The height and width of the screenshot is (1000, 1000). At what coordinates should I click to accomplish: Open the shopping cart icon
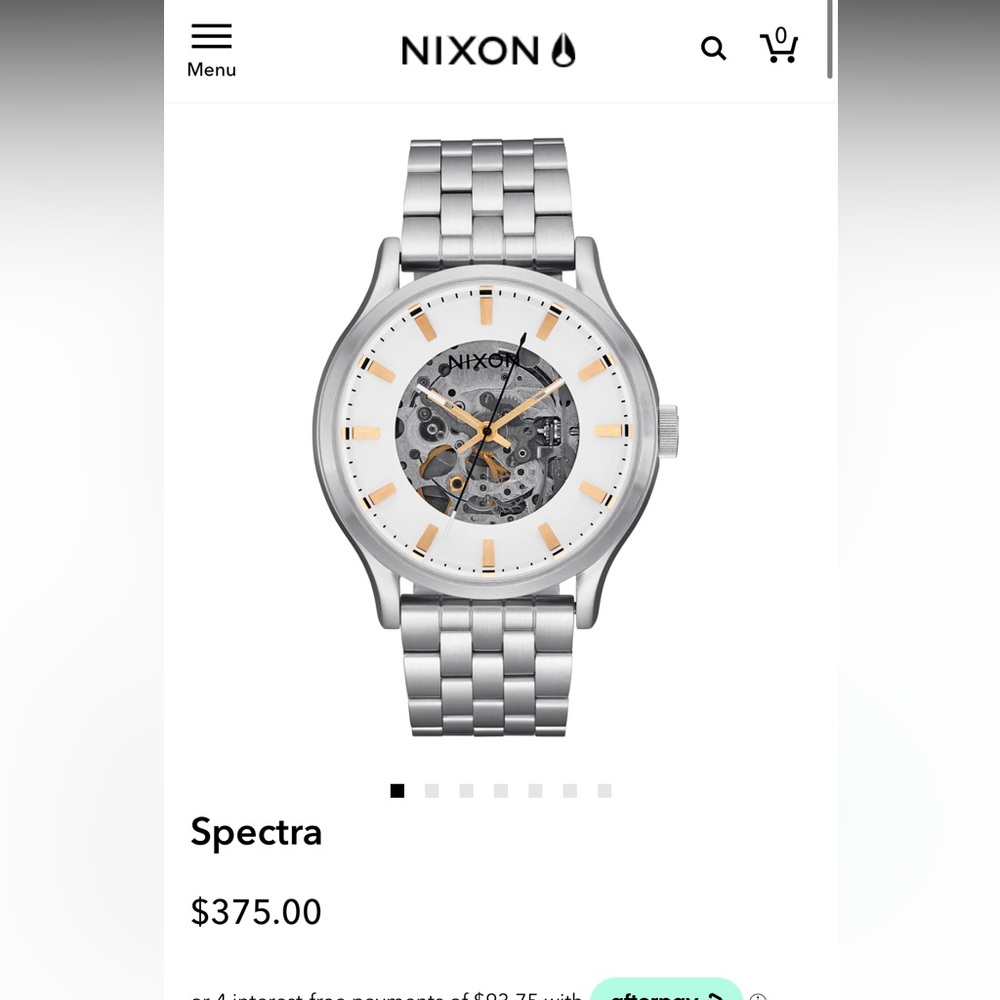(x=779, y=47)
